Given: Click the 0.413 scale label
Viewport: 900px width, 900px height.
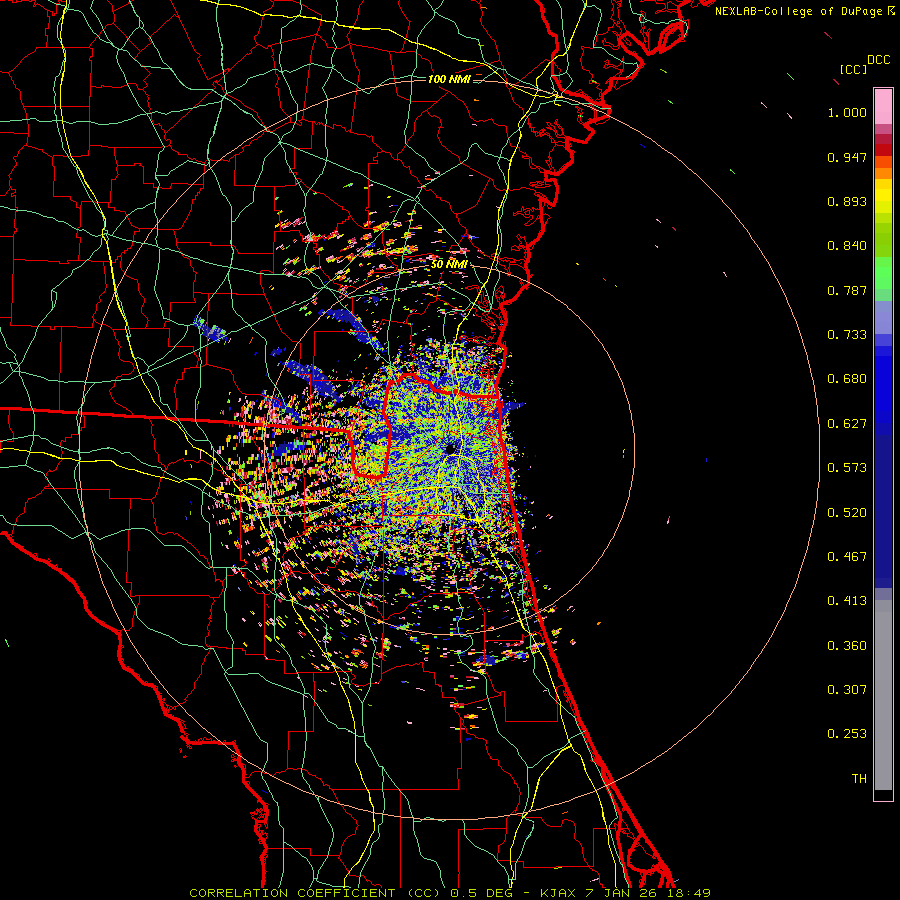Looking at the screenshot, I should coord(847,601).
